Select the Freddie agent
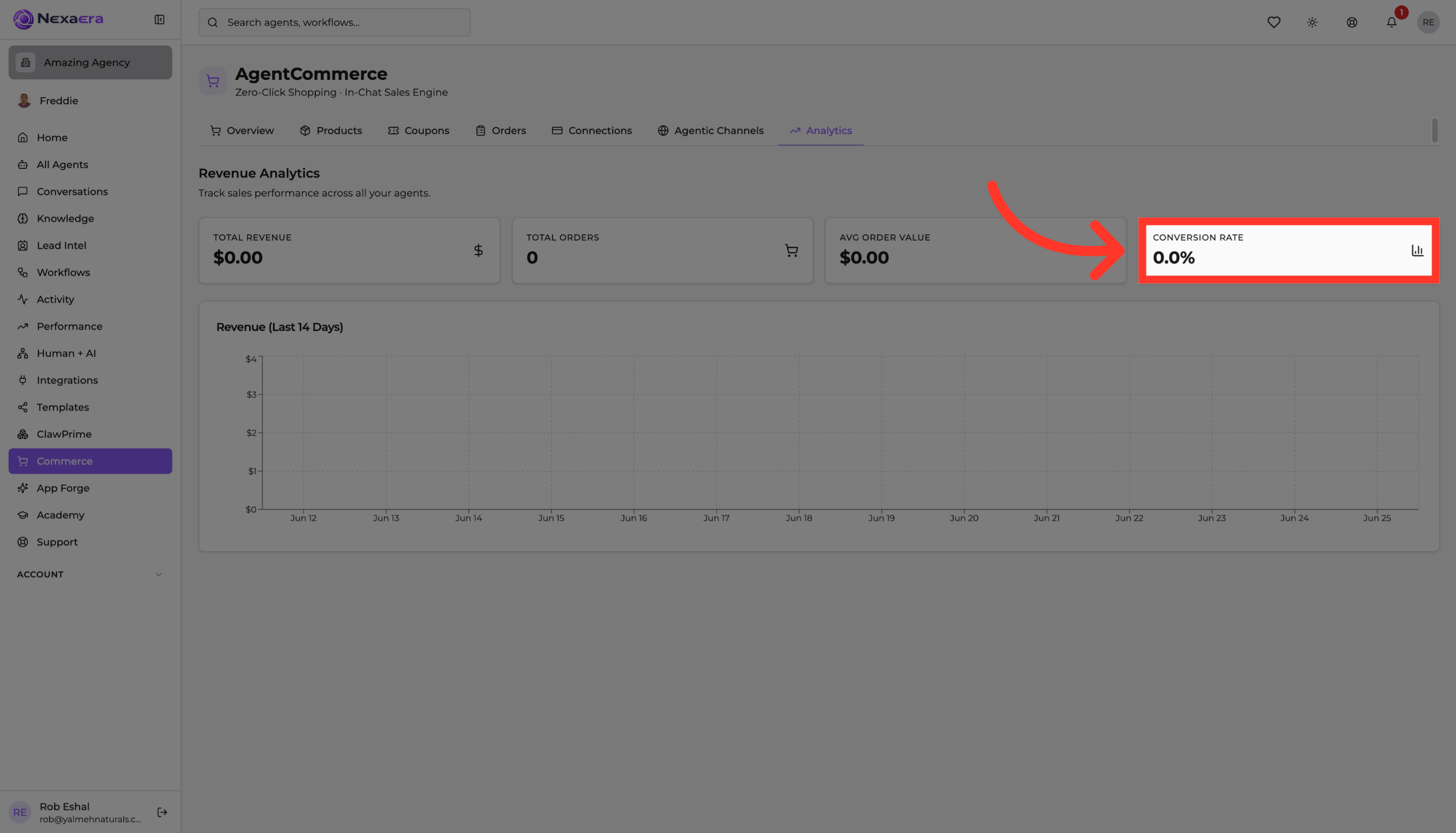The width and height of the screenshot is (1456, 833). [90, 101]
